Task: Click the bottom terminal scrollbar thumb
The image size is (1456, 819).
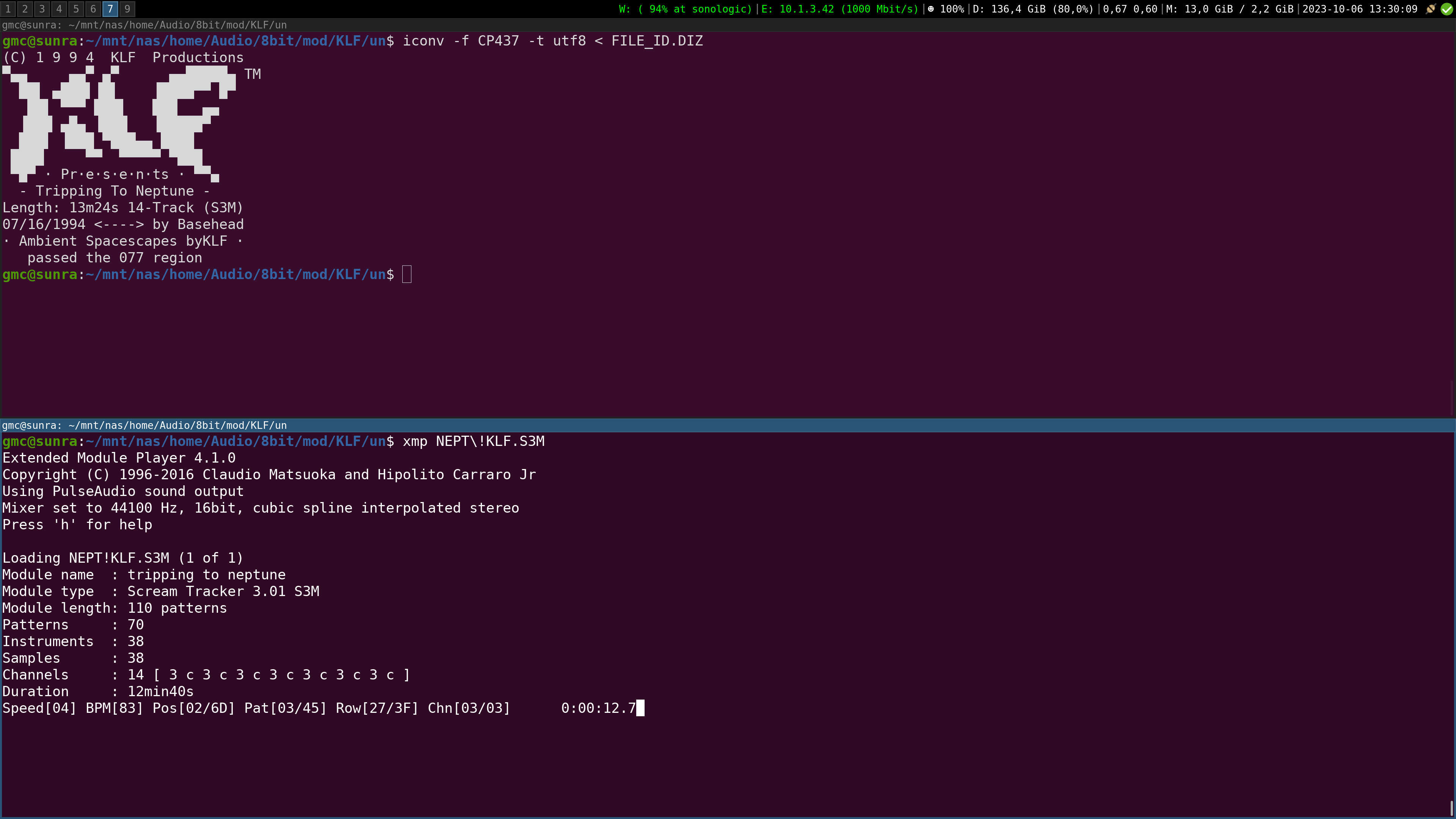Action: (x=1452, y=808)
